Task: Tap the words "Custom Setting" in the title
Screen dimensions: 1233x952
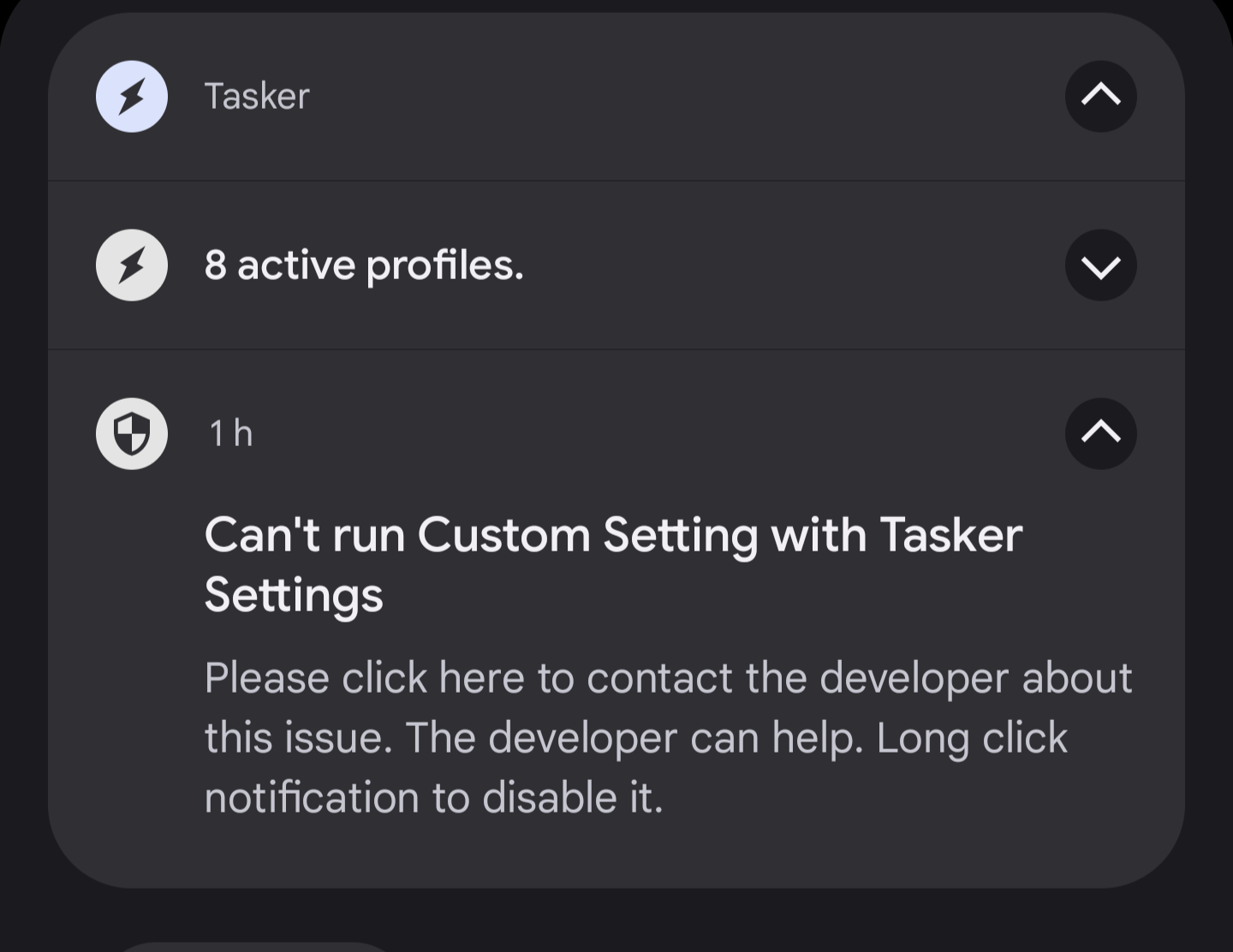Action: click(x=587, y=535)
